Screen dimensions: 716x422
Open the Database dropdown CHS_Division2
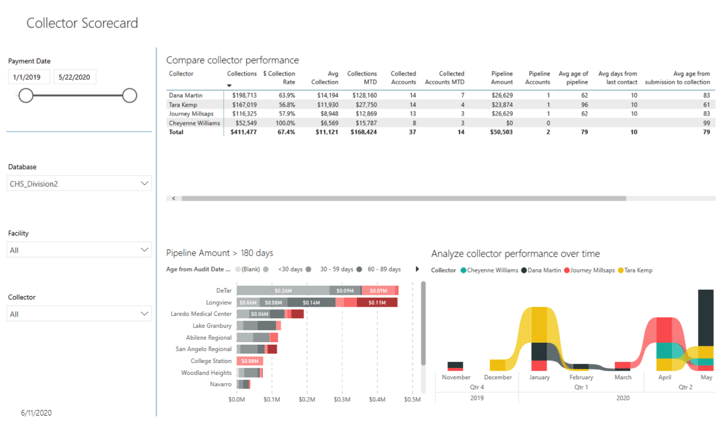pos(79,184)
